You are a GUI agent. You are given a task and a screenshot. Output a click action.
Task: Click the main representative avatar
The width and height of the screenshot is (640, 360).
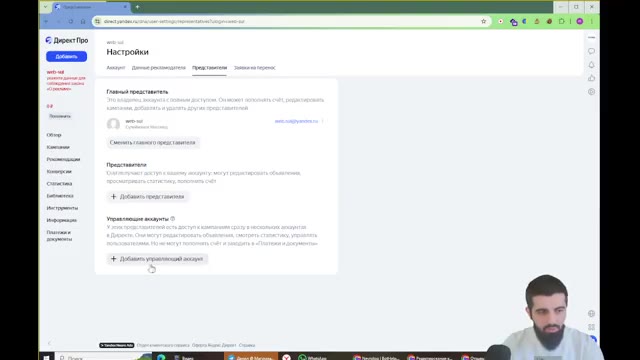pos(113,124)
